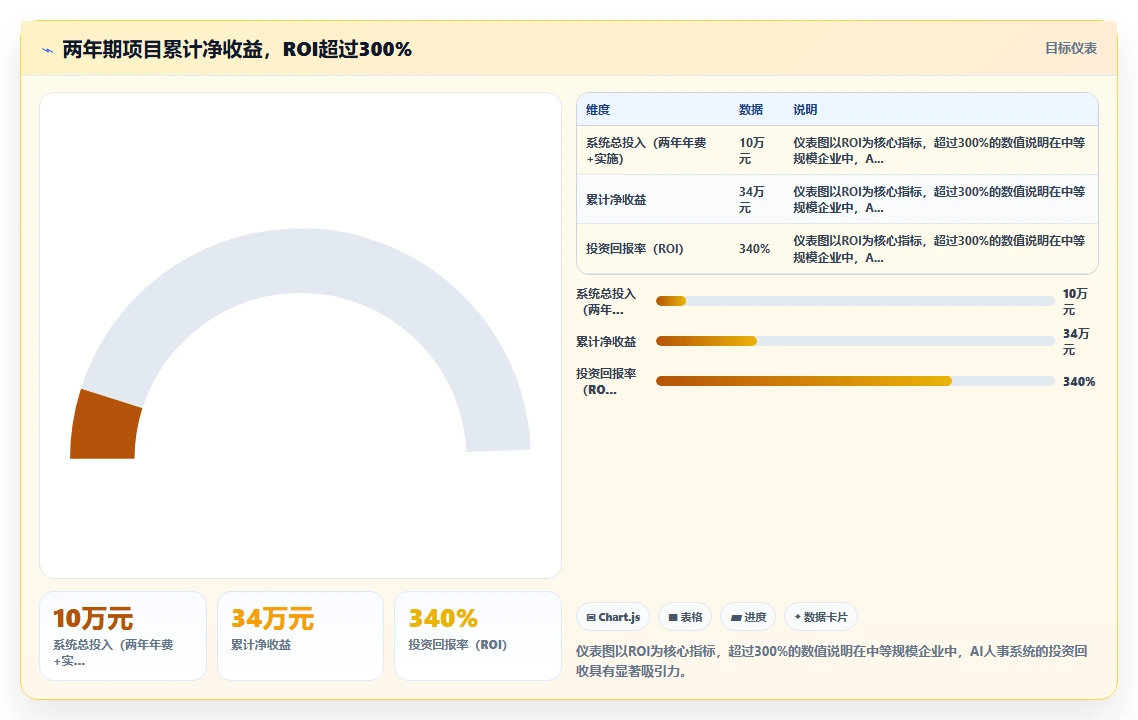Click the 340% table data cell

[x=757, y=249]
